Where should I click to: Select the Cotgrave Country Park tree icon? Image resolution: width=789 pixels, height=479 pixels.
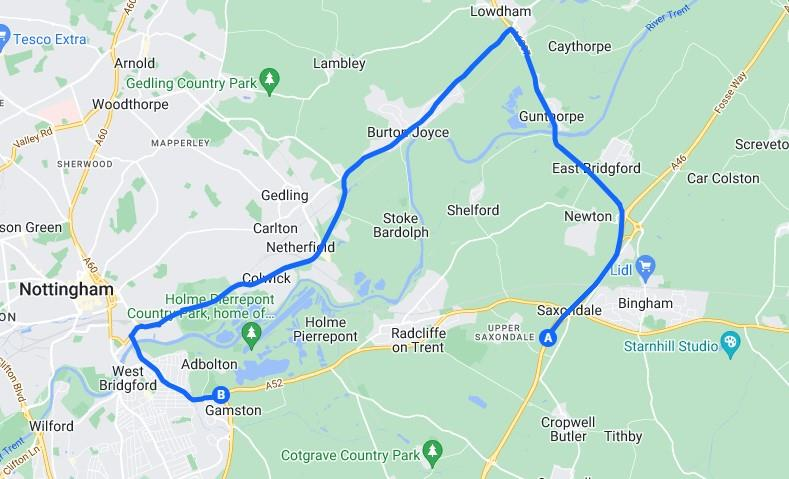click(x=432, y=454)
